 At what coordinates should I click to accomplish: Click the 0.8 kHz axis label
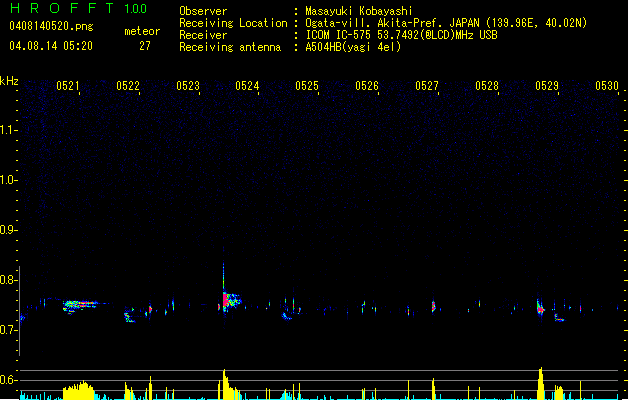pos(8,280)
